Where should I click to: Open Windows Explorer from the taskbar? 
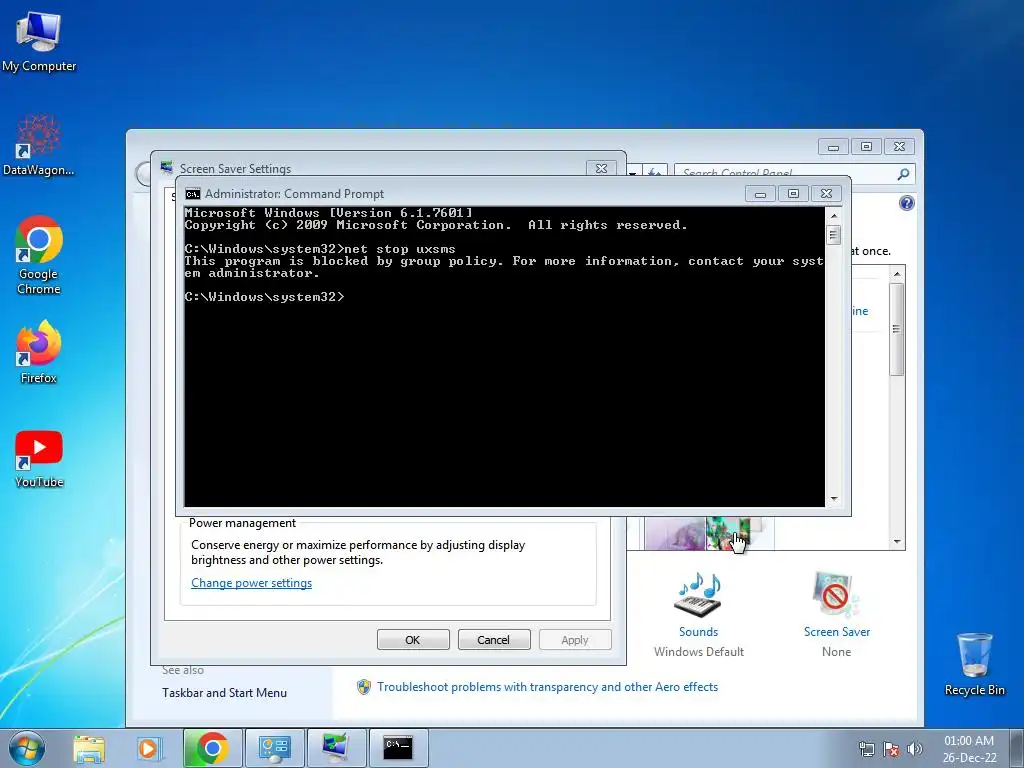coord(89,748)
